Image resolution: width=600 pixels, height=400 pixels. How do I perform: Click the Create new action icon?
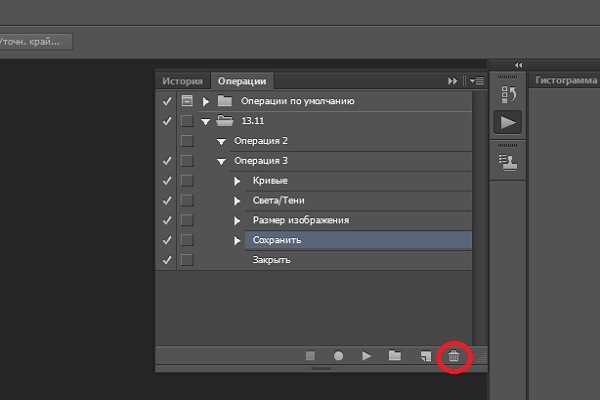pyautogui.click(x=424, y=355)
